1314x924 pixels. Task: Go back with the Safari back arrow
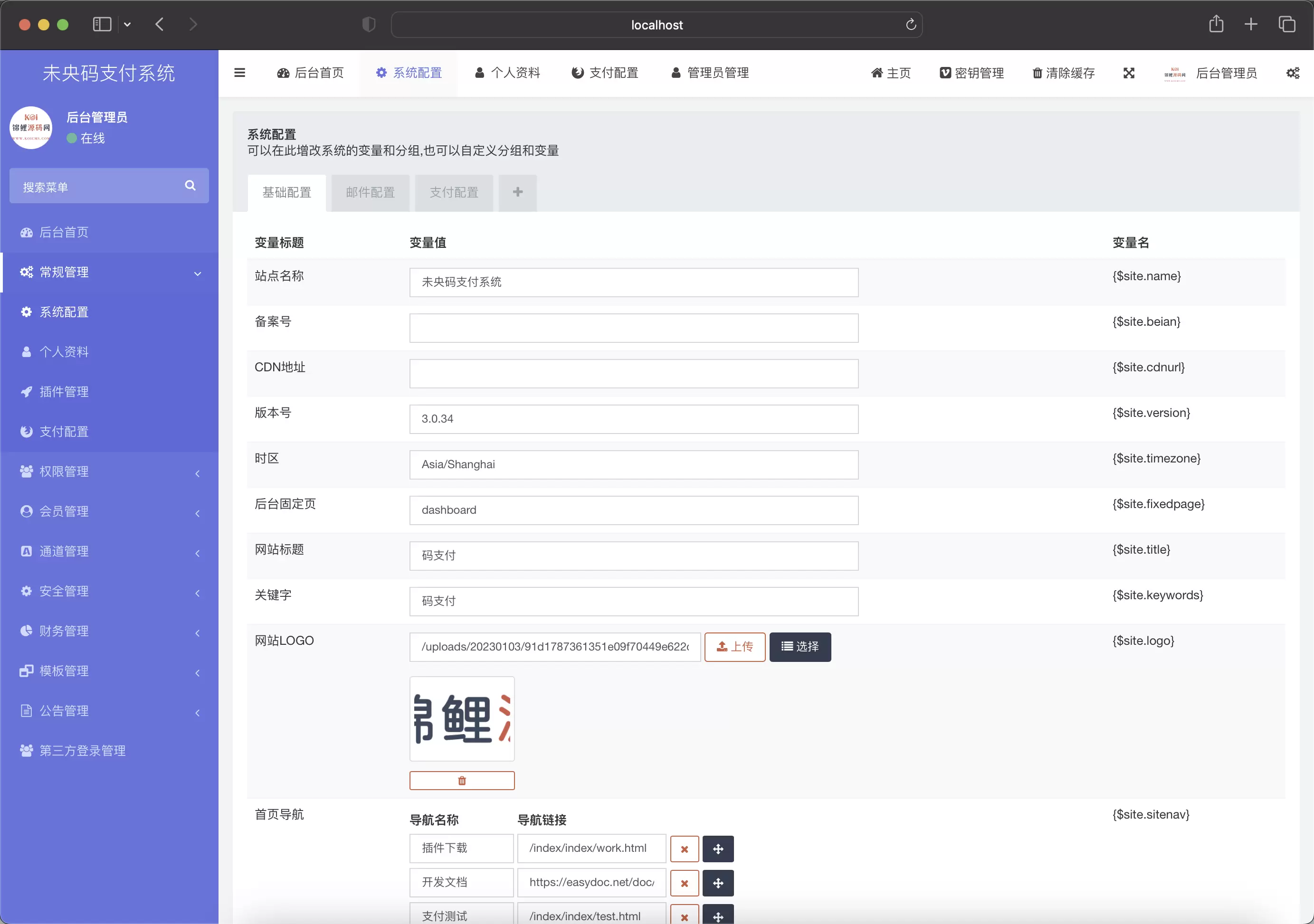pyautogui.click(x=160, y=24)
